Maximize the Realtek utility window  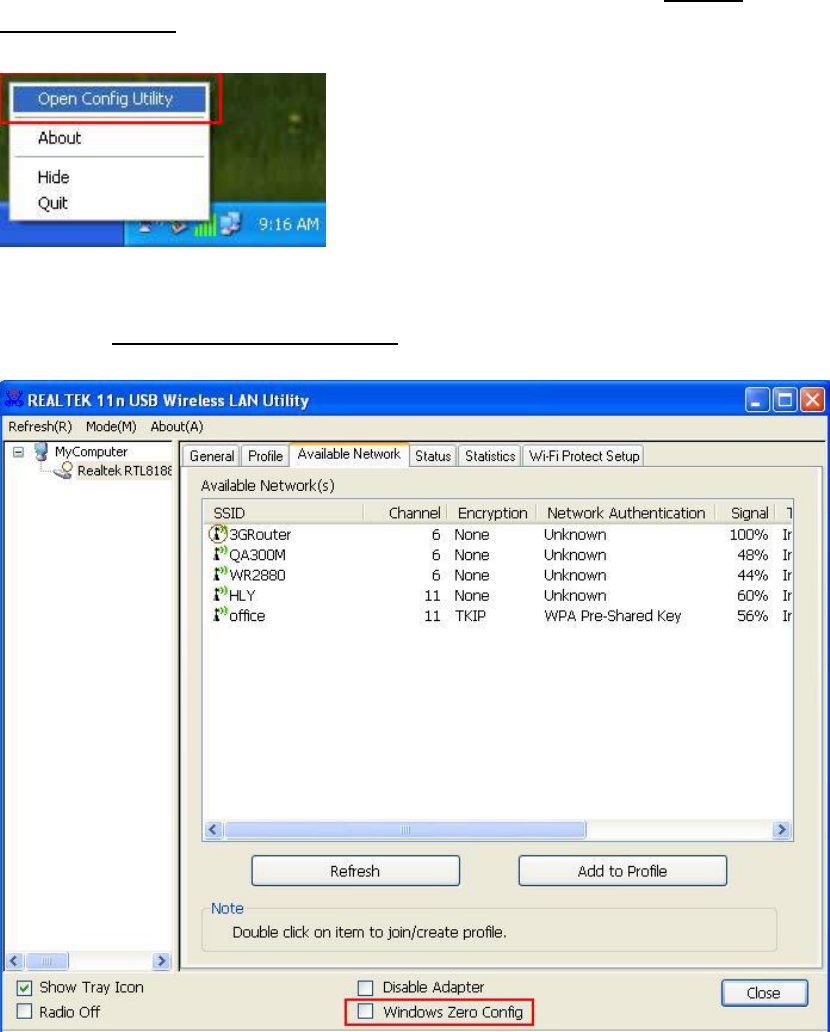click(x=785, y=400)
